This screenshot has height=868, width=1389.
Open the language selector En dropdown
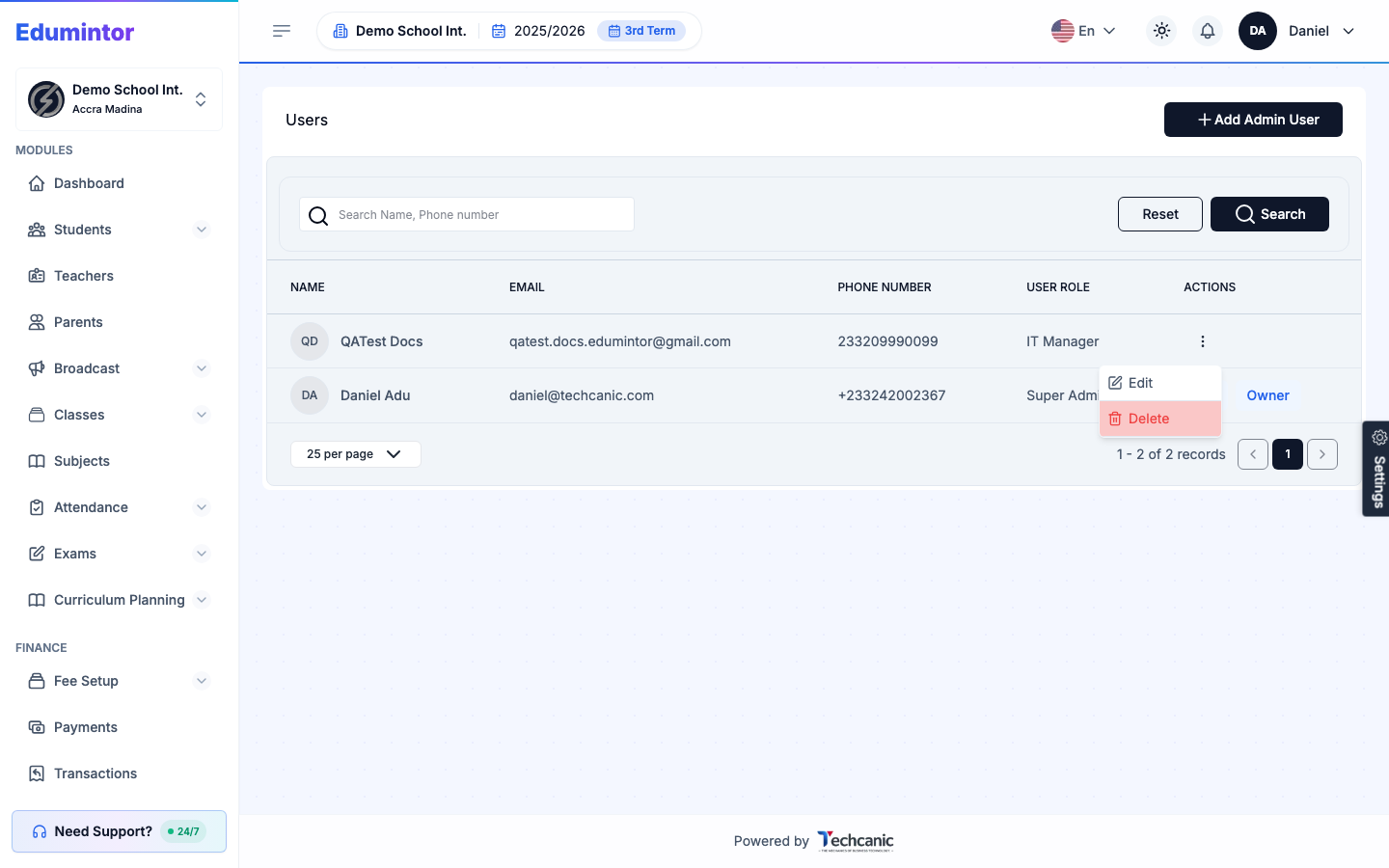(x=1083, y=31)
